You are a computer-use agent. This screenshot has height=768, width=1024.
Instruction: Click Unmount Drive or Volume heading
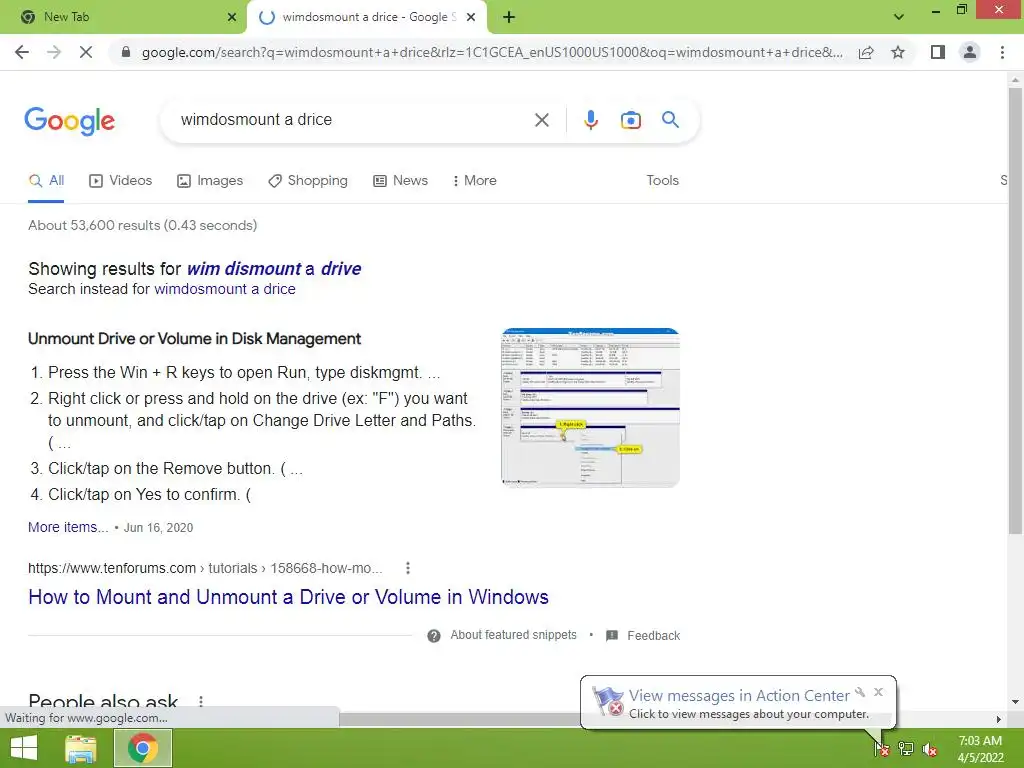click(x=194, y=339)
